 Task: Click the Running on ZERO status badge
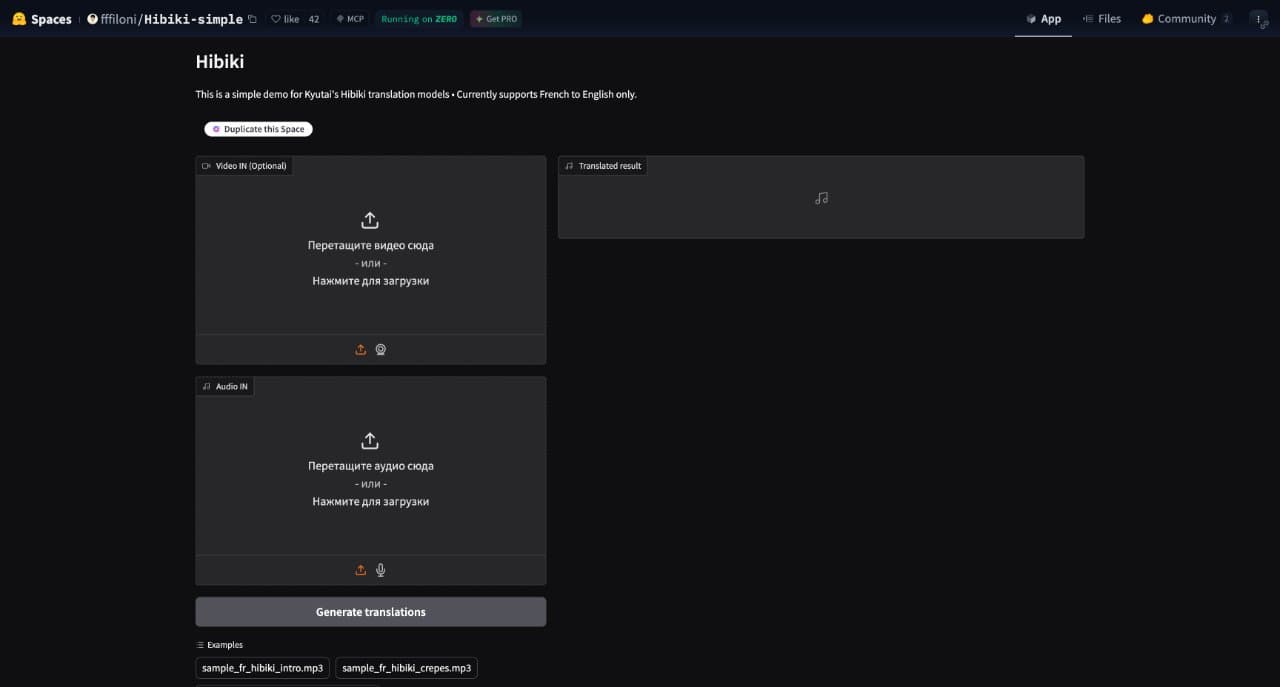[419, 19]
